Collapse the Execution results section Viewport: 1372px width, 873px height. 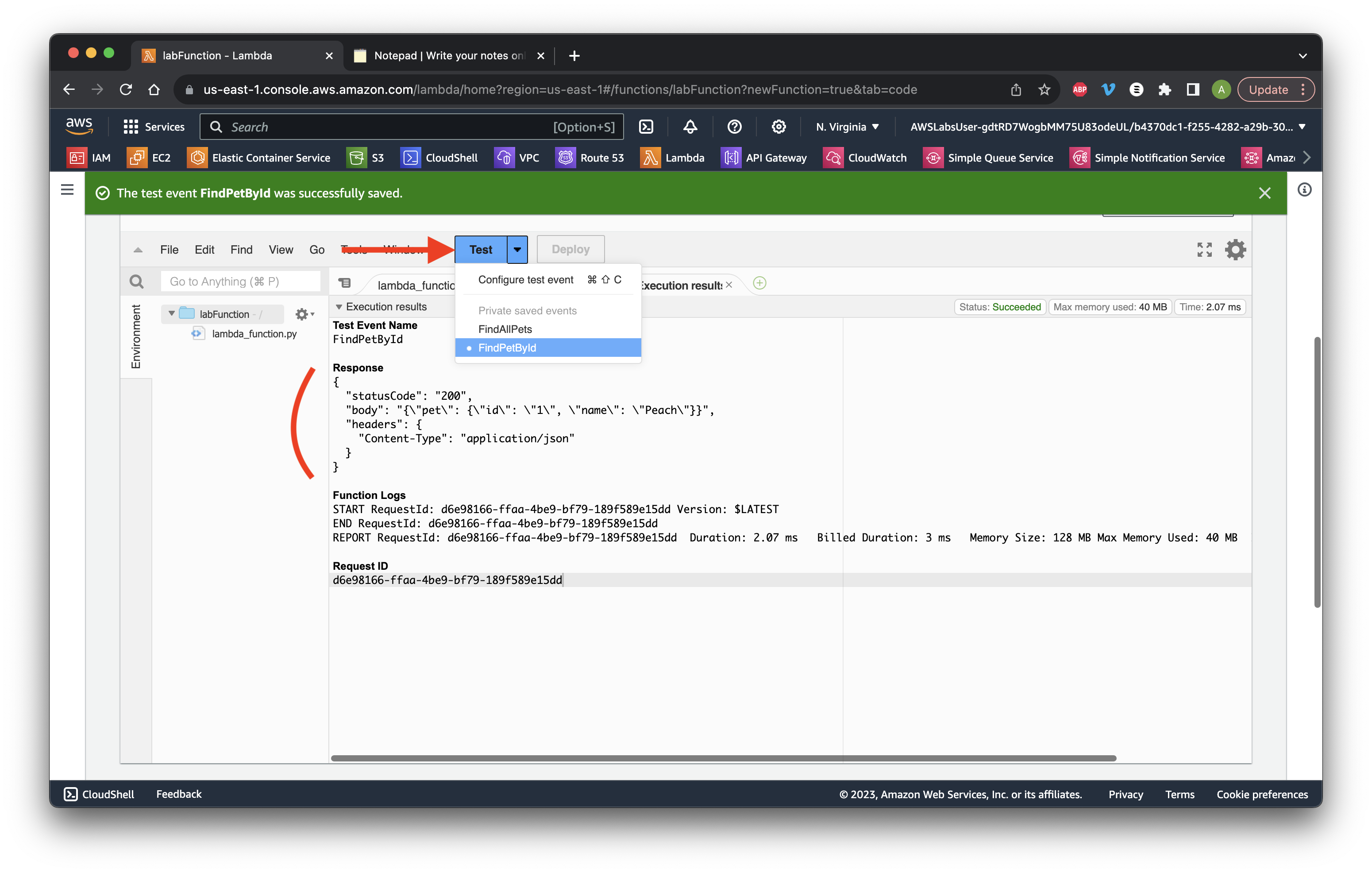point(339,307)
